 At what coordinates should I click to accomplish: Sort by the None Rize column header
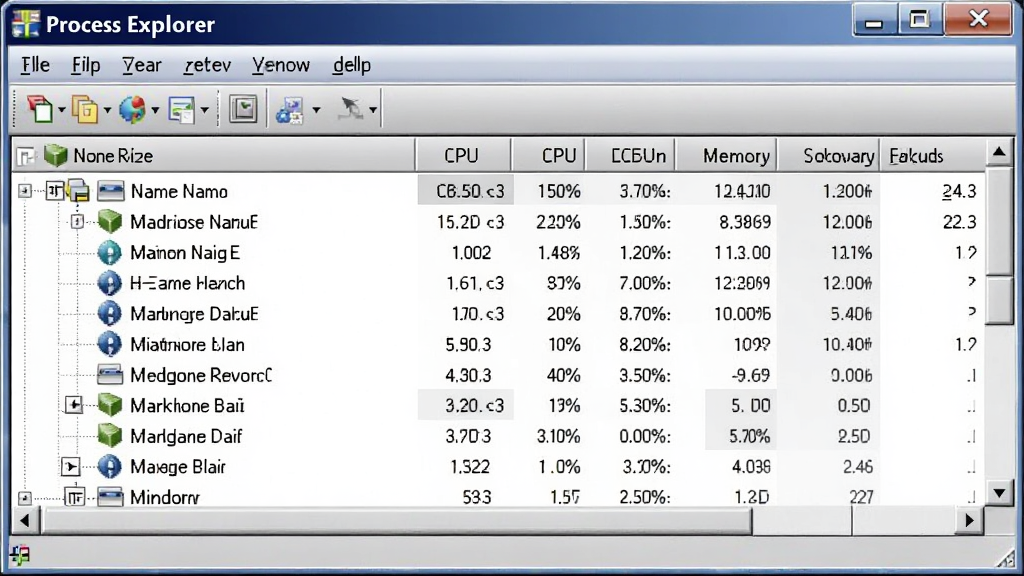(214, 155)
